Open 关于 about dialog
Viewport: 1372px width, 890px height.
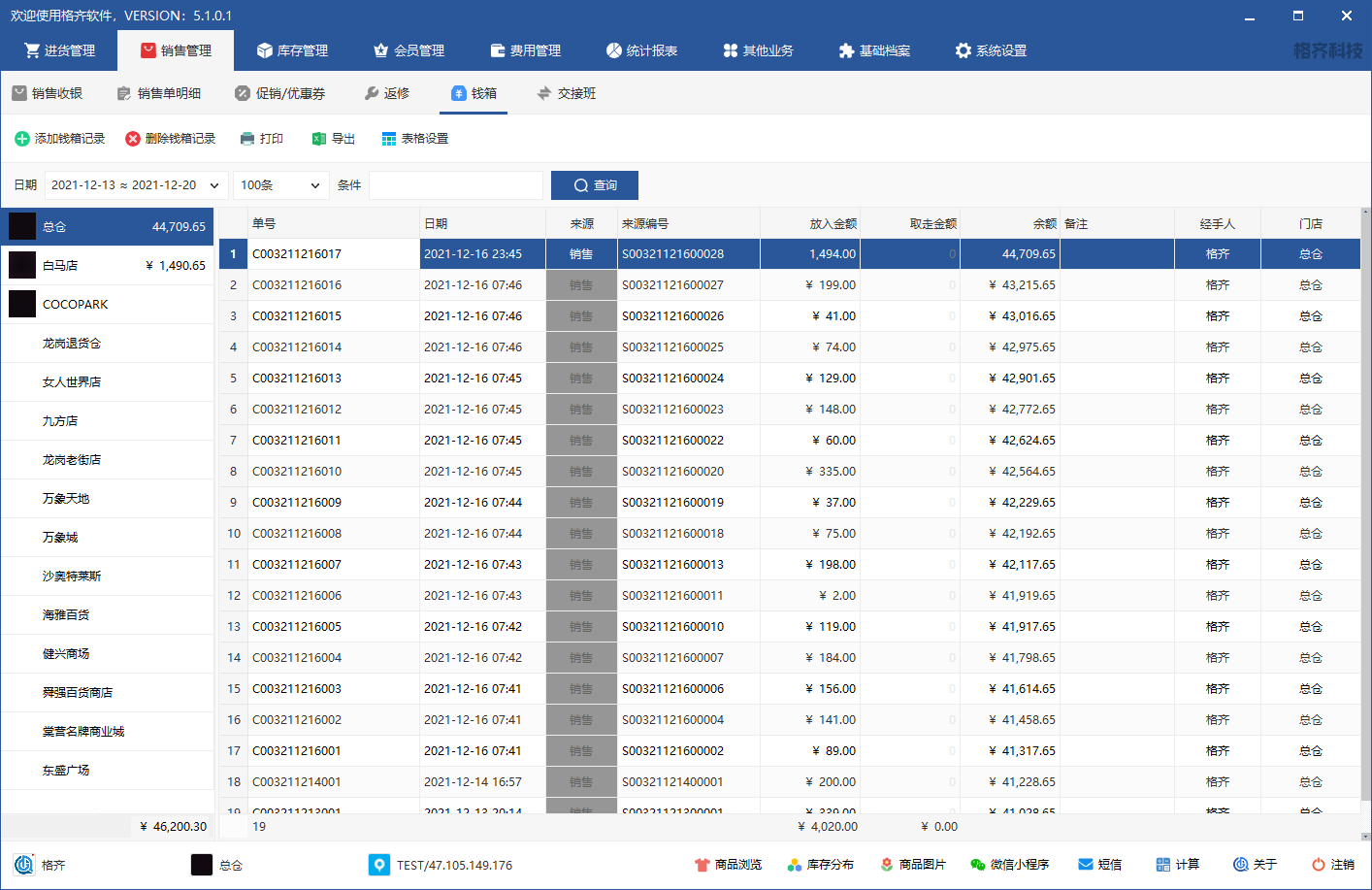[x=1255, y=865]
